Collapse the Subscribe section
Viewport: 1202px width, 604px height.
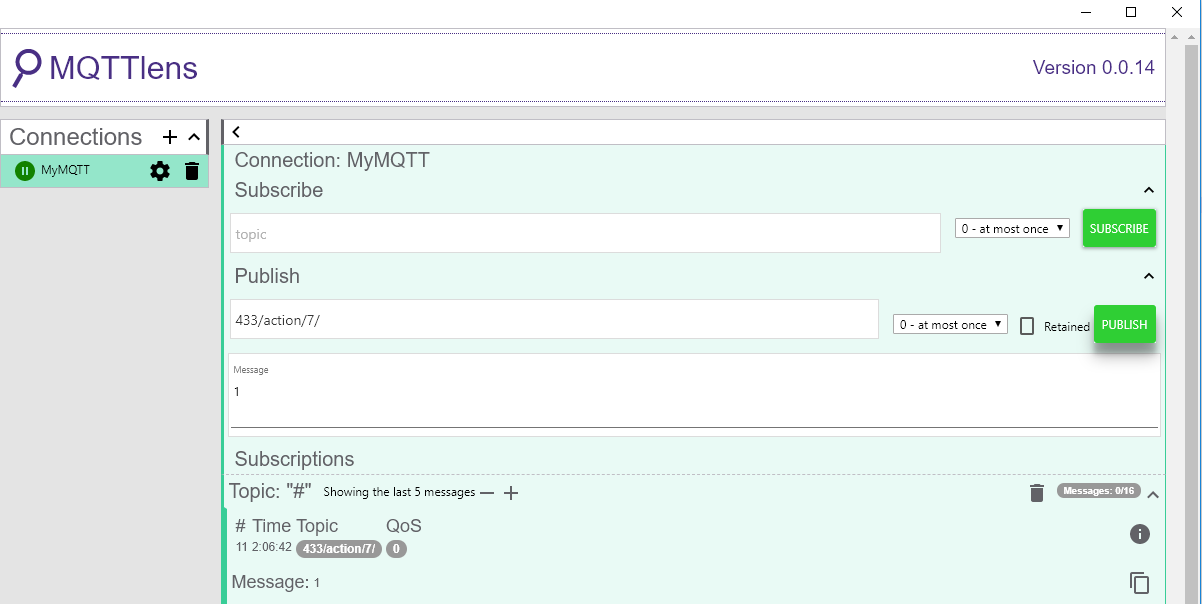click(x=1149, y=190)
